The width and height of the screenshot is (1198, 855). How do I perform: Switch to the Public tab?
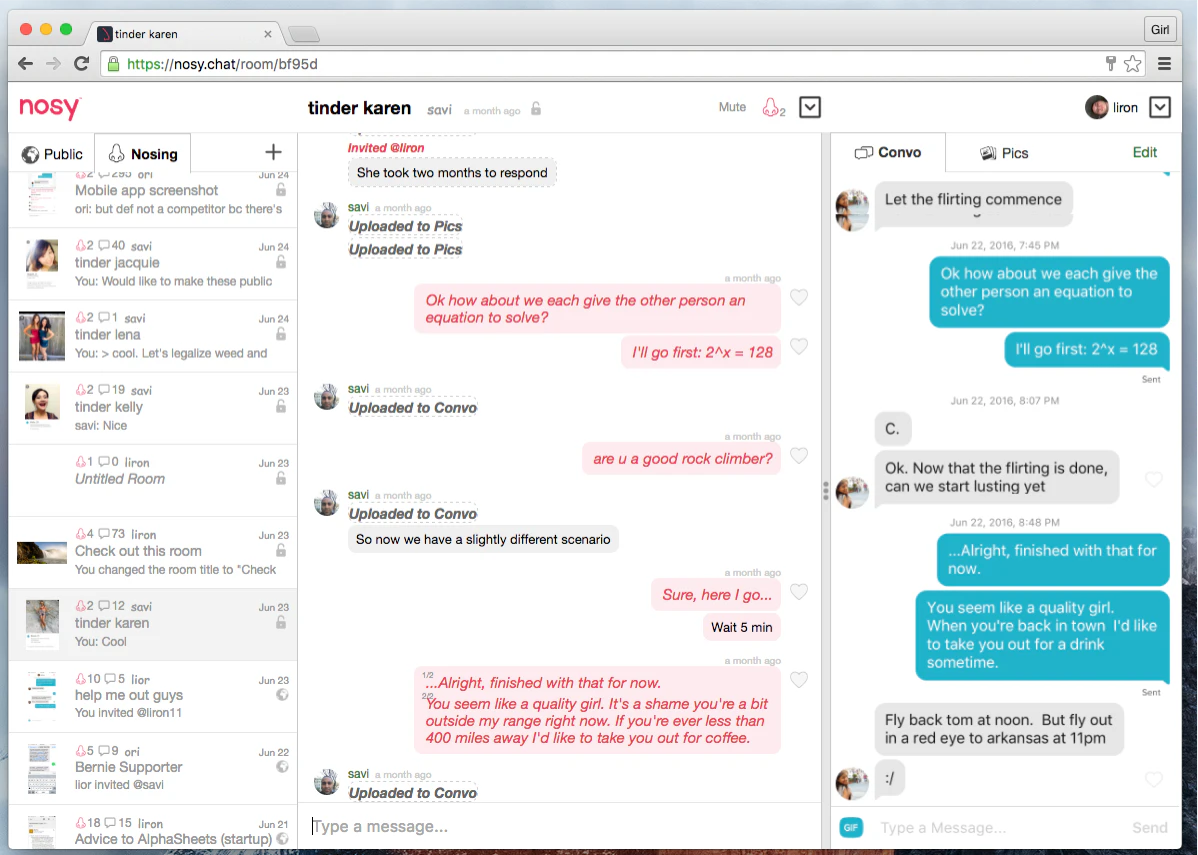52,154
